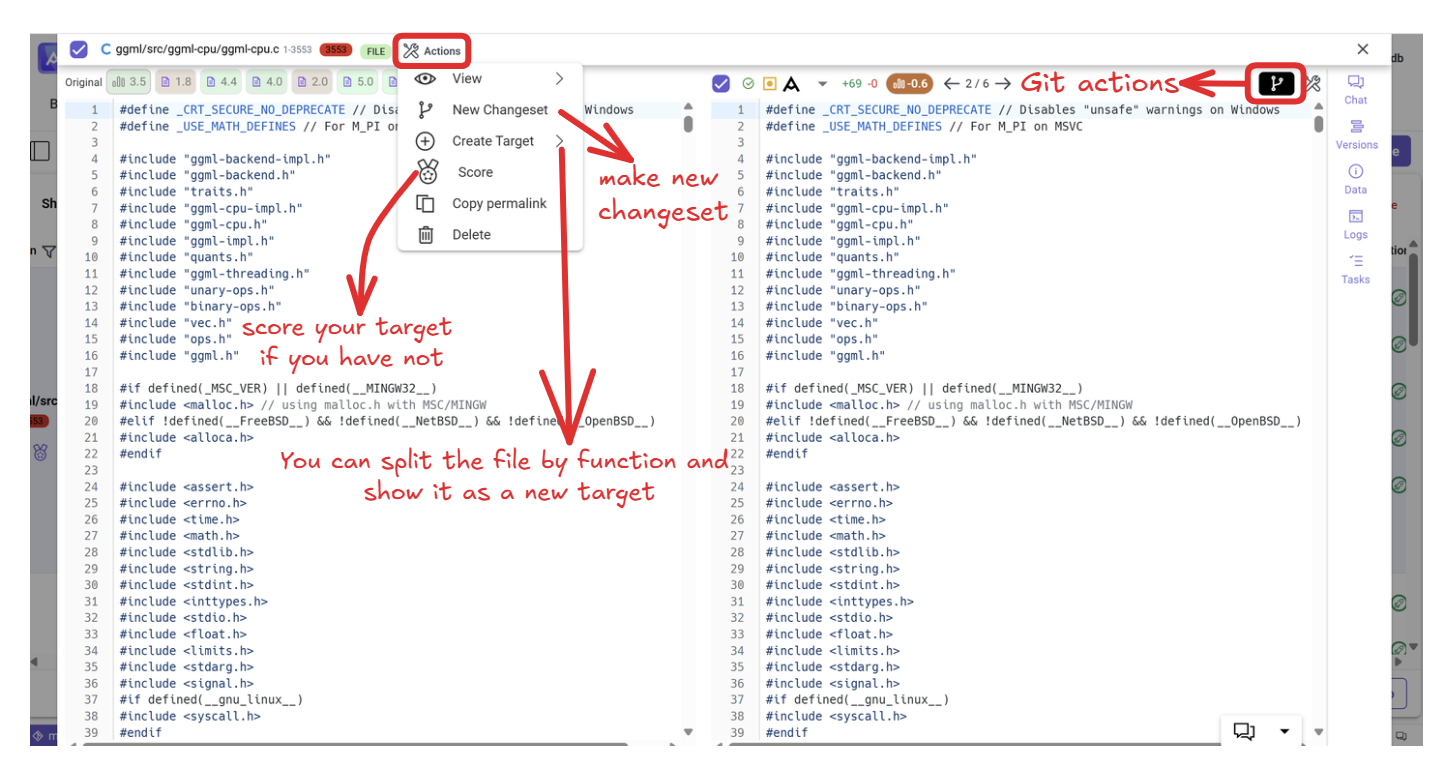Uncheck the ggml-cpu.c file checkbox
The height and width of the screenshot is (775, 1452).
point(79,50)
